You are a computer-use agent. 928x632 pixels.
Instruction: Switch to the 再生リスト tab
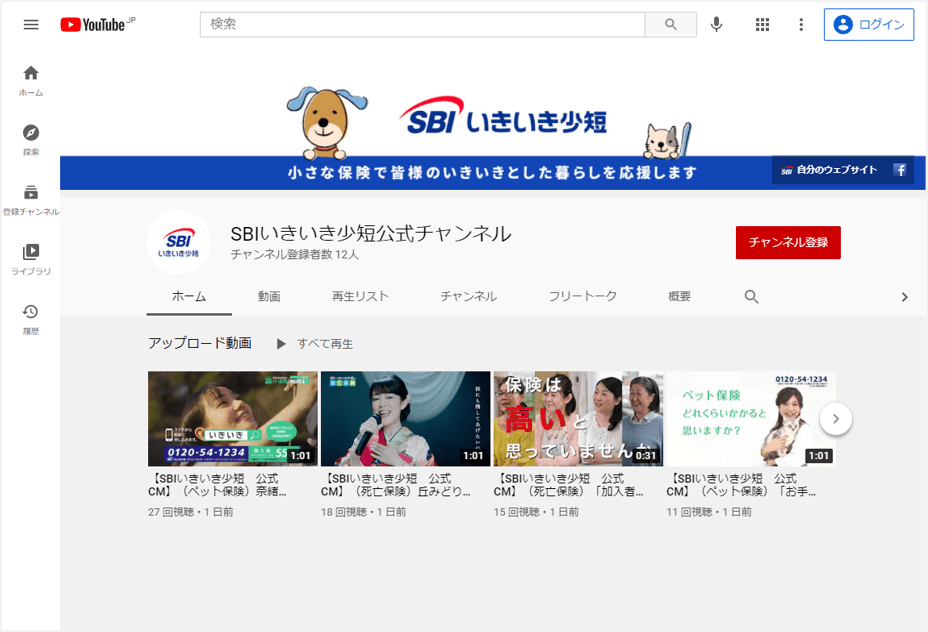pos(360,296)
